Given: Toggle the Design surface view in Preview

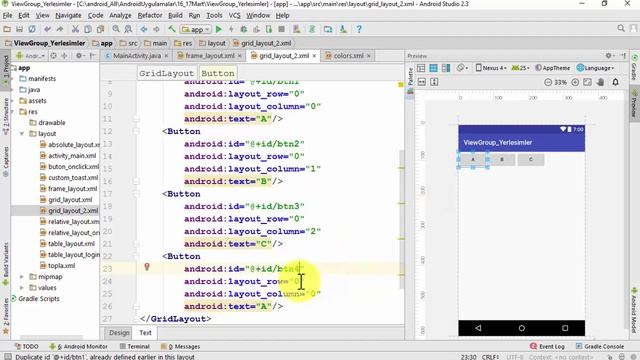Looking at the screenshot, I should click(x=421, y=68).
